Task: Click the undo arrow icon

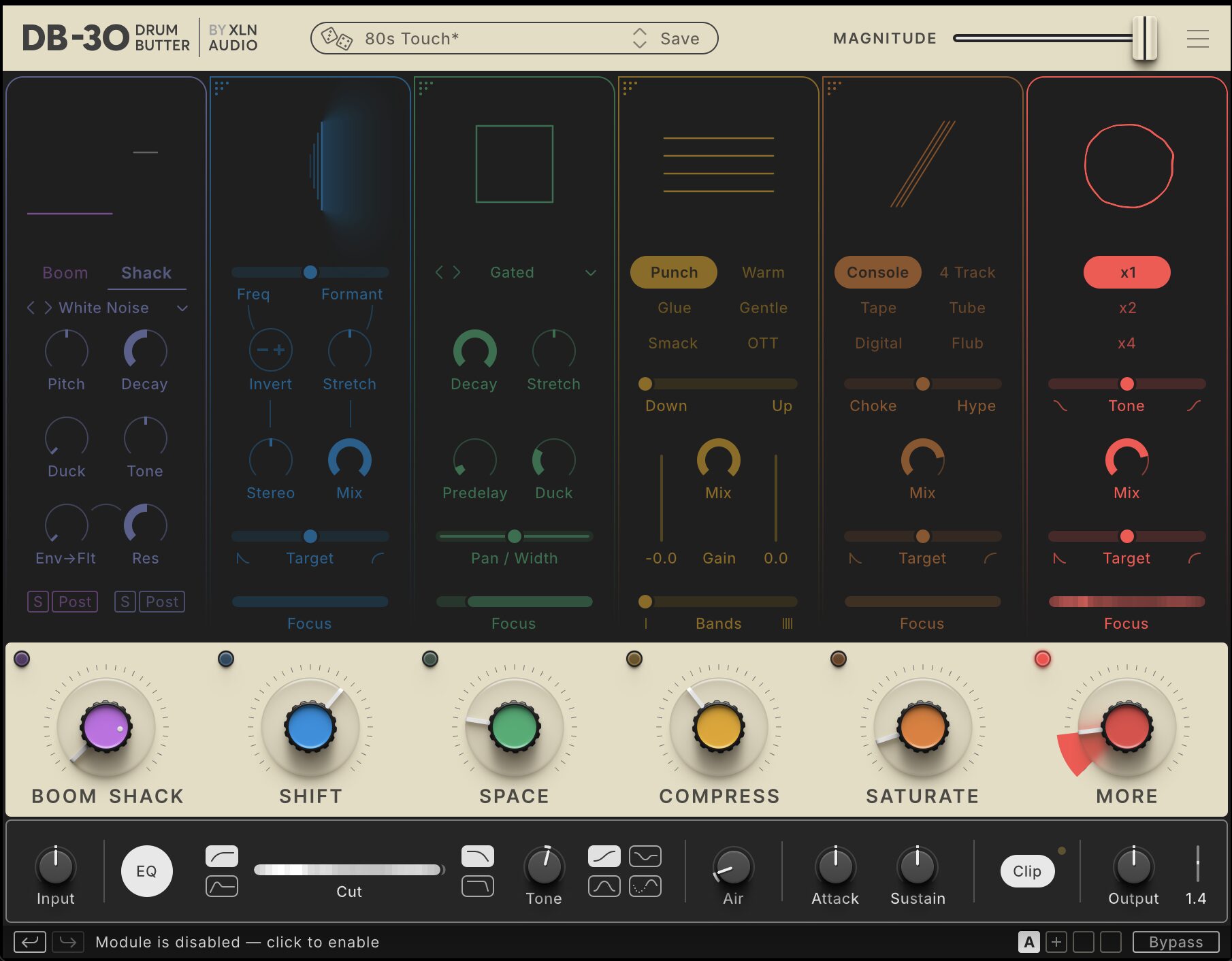Action: (30, 942)
